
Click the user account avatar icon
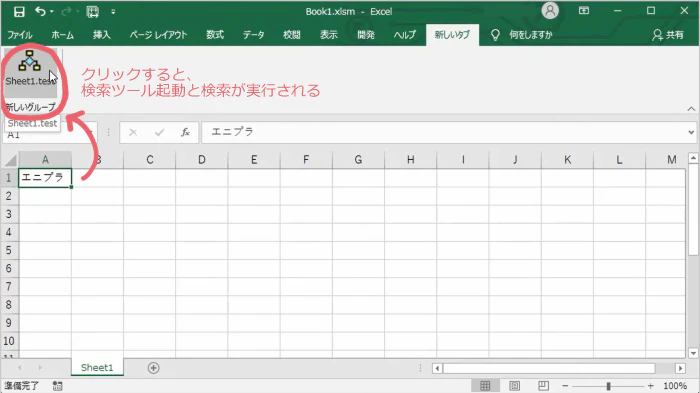click(550, 11)
